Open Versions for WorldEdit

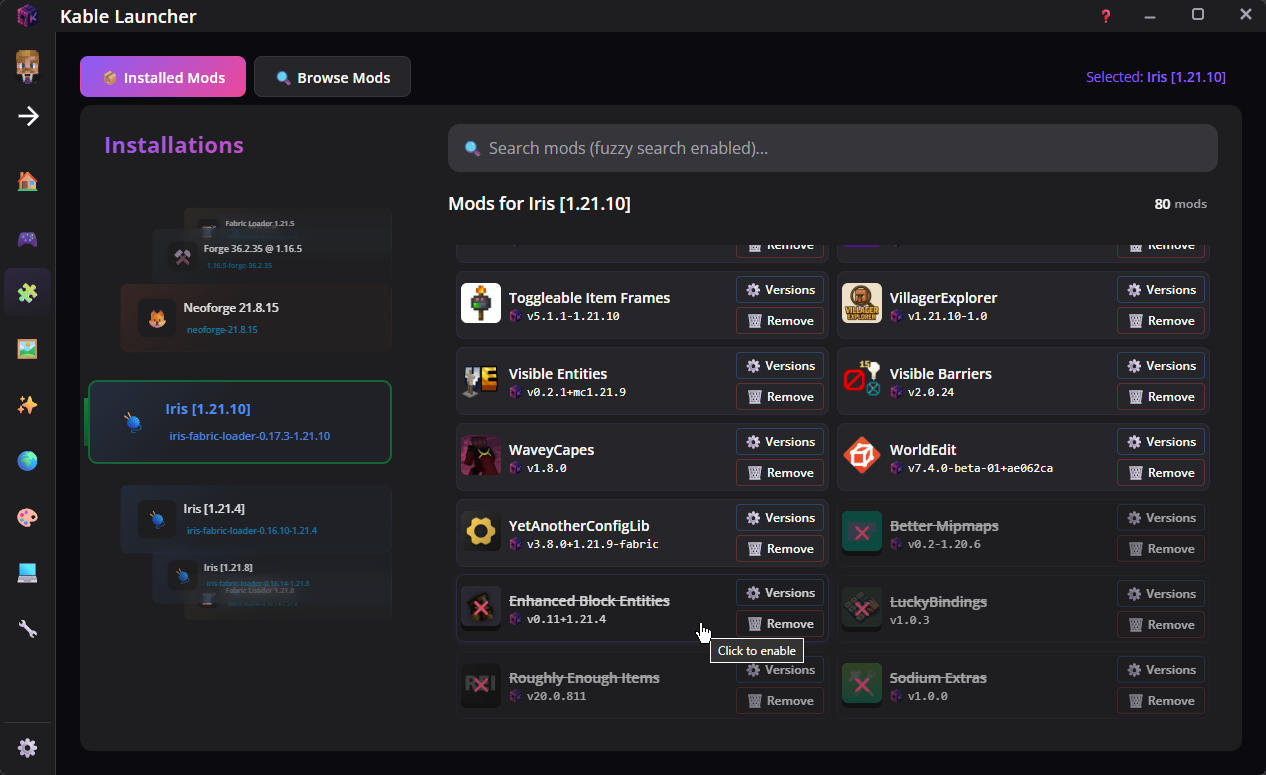(x=1160, y=441)
